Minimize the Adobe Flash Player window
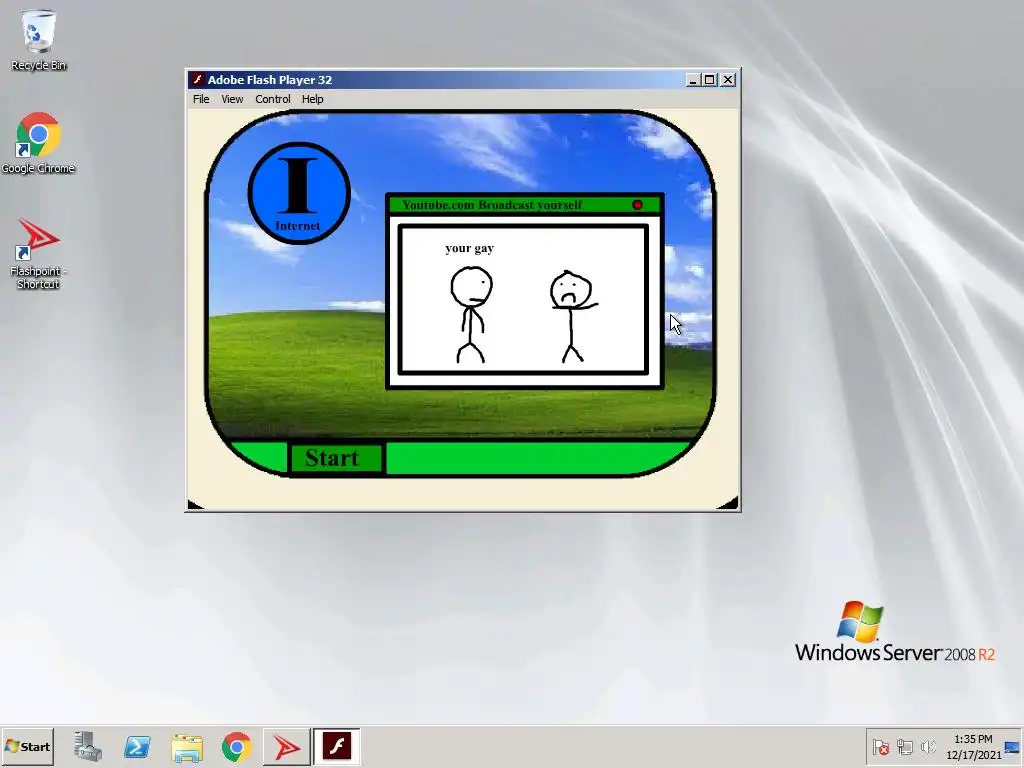 tap(693, 80)
